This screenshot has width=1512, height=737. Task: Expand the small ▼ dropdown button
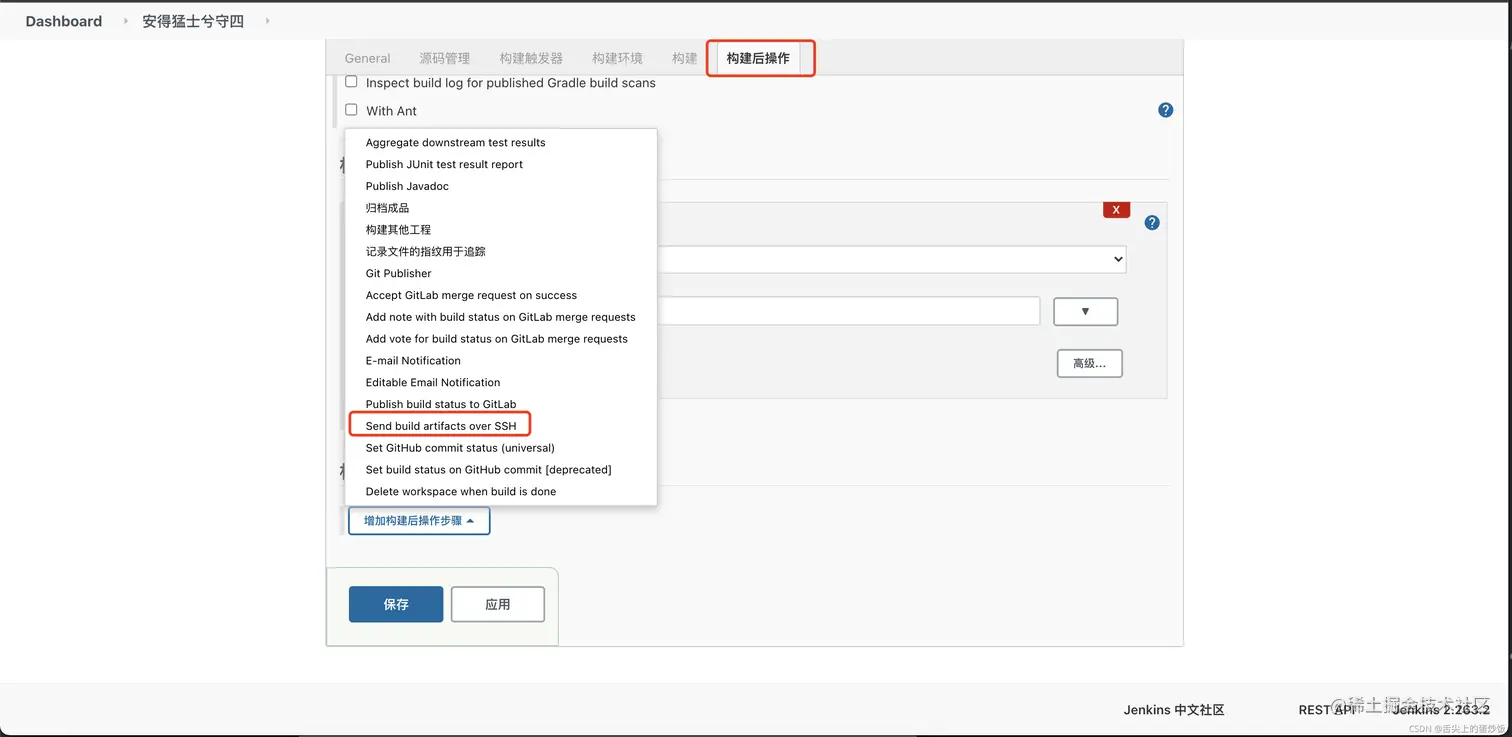tap(1085, 311)
